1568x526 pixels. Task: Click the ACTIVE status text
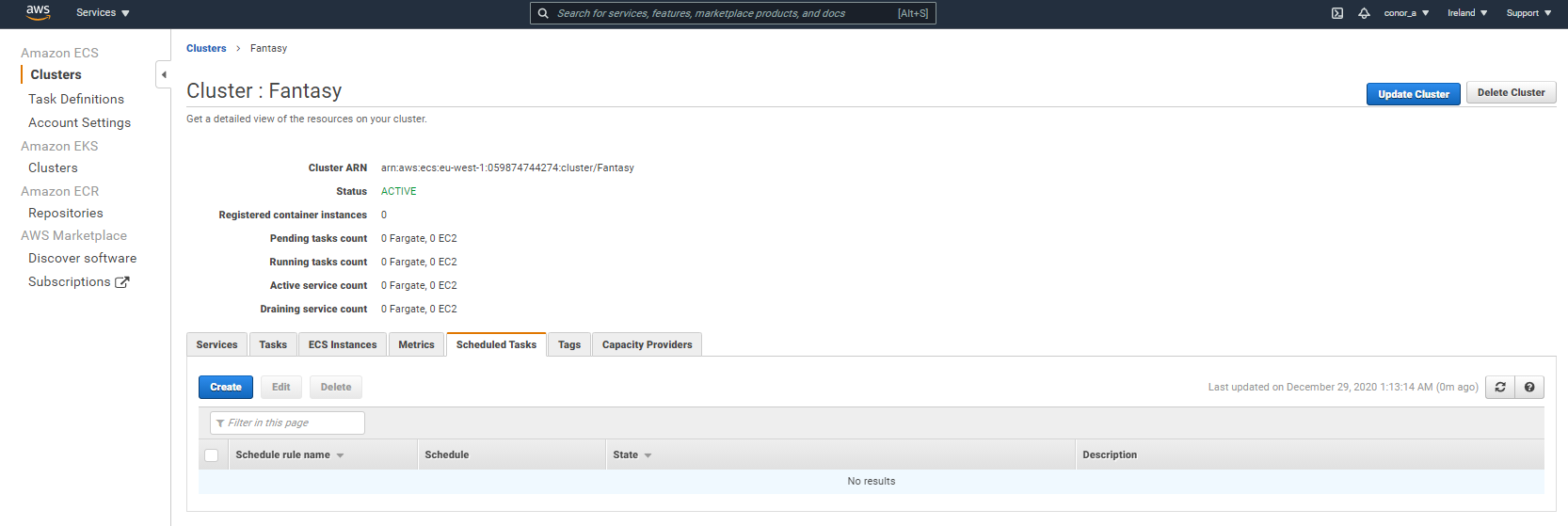[x=398, y=191]
